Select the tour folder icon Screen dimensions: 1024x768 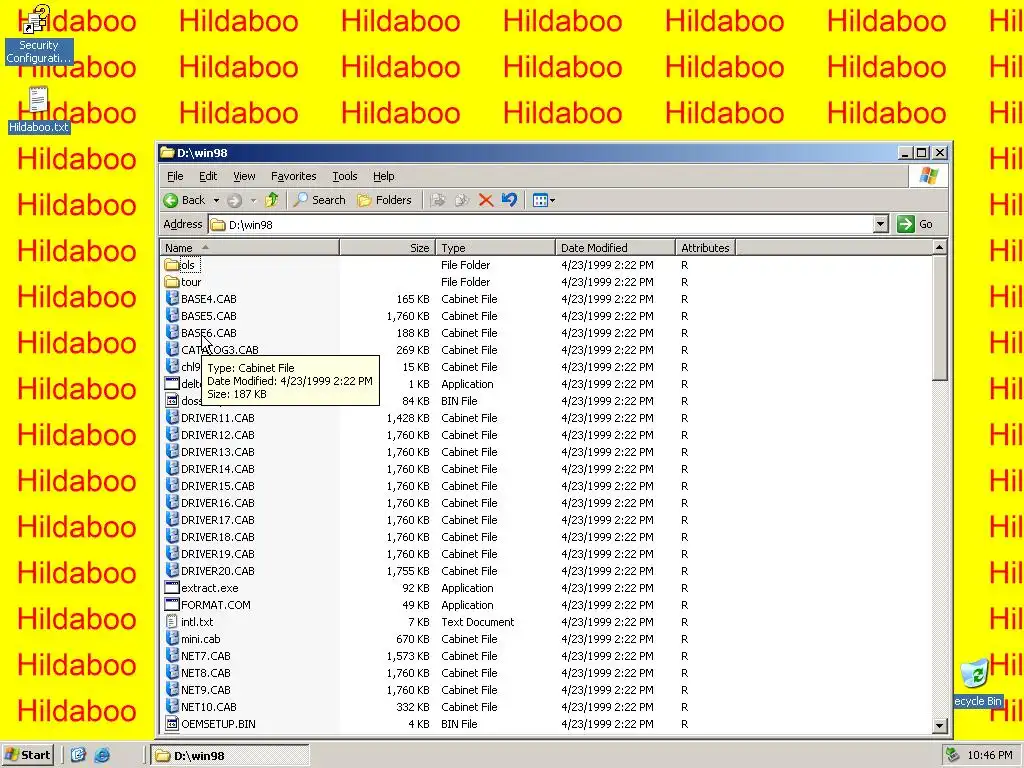click(x=172, y=282)
